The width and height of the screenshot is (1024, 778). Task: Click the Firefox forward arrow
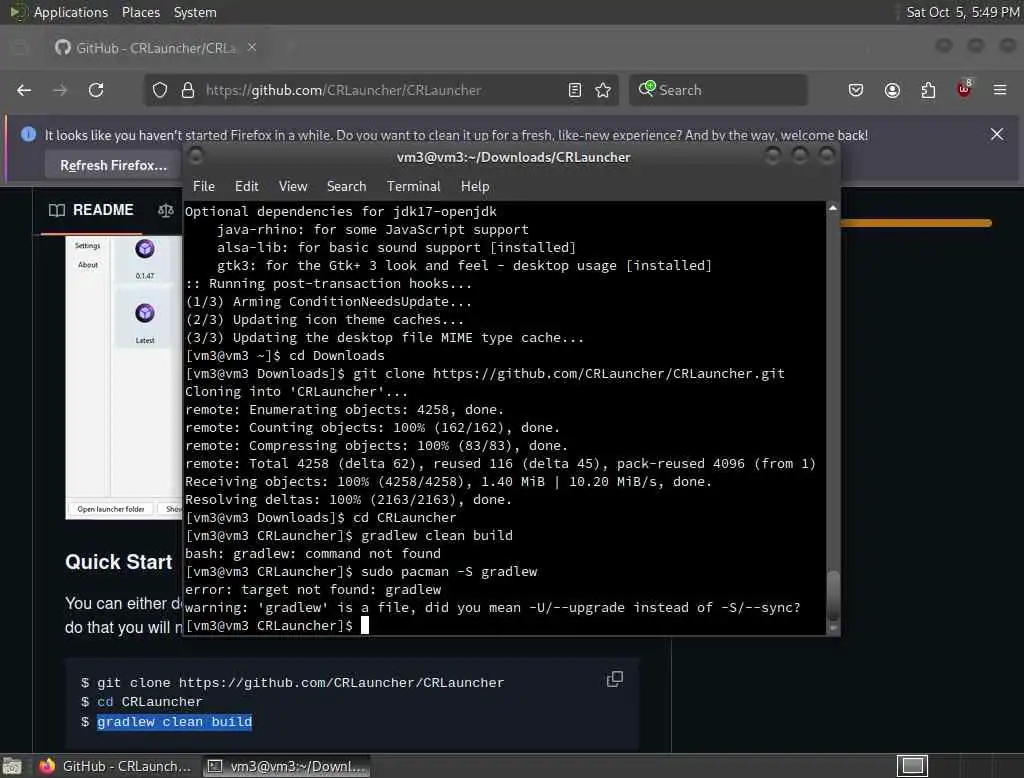[60, 90]
